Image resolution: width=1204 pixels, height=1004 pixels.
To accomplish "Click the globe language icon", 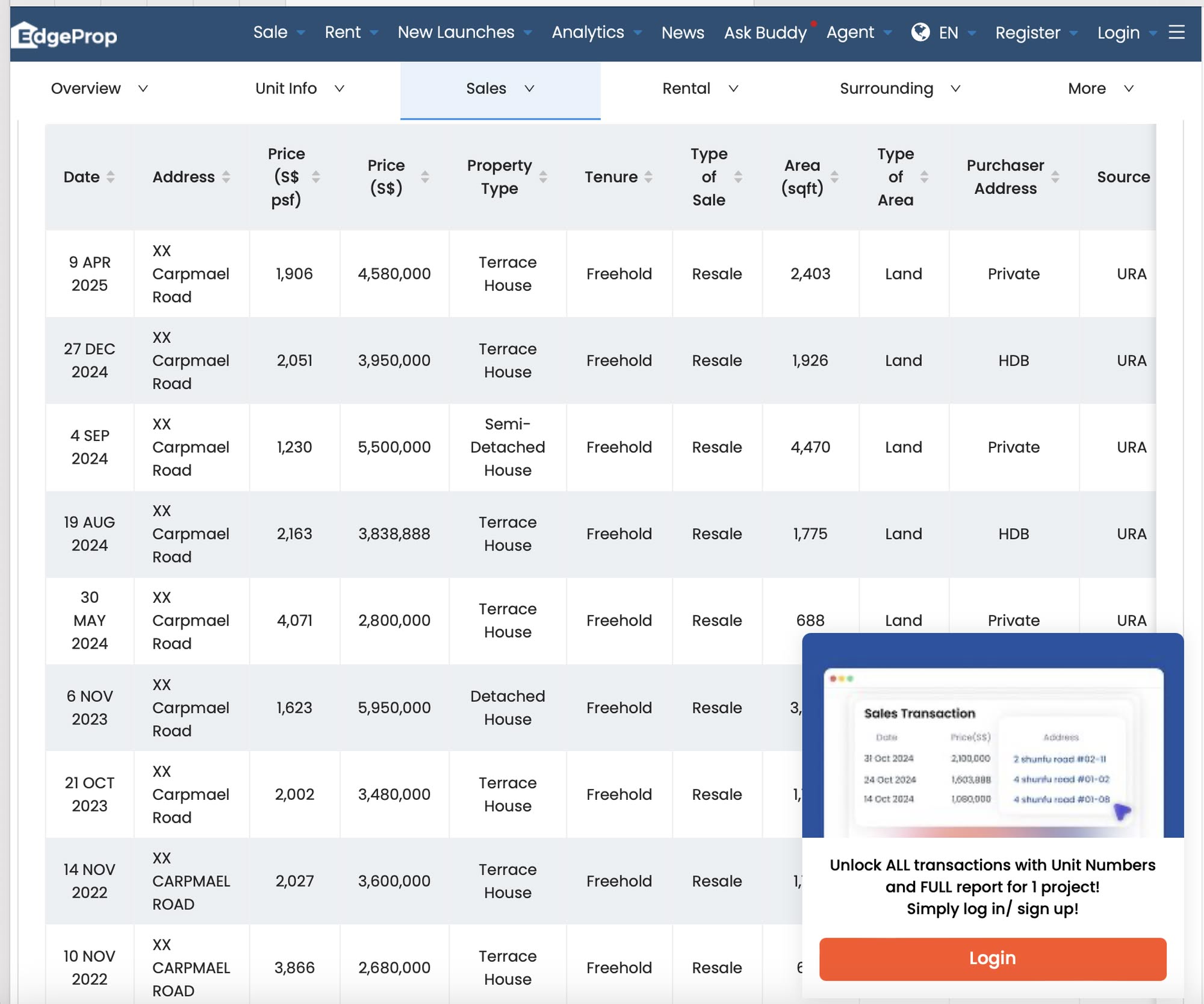I will pos(920,32).
